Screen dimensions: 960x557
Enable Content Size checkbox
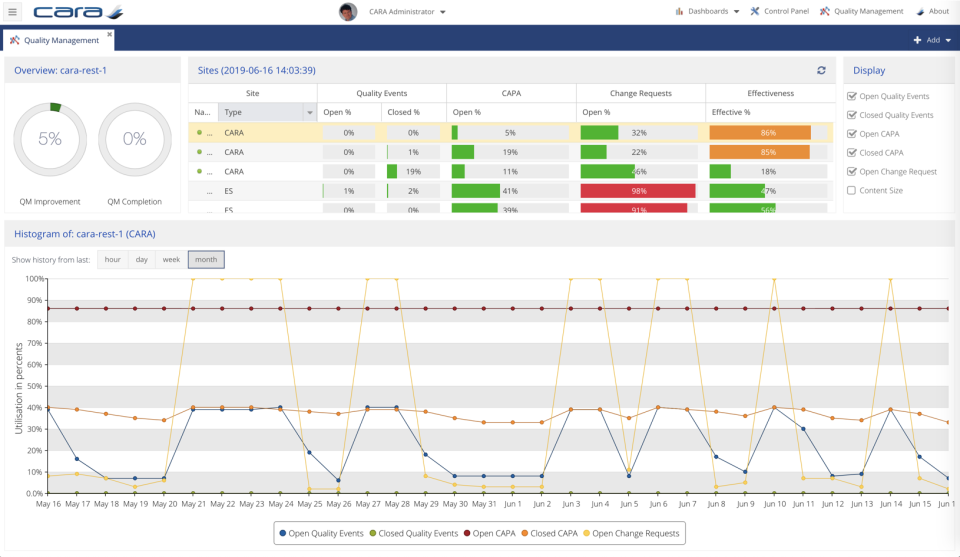coord(851,190)
